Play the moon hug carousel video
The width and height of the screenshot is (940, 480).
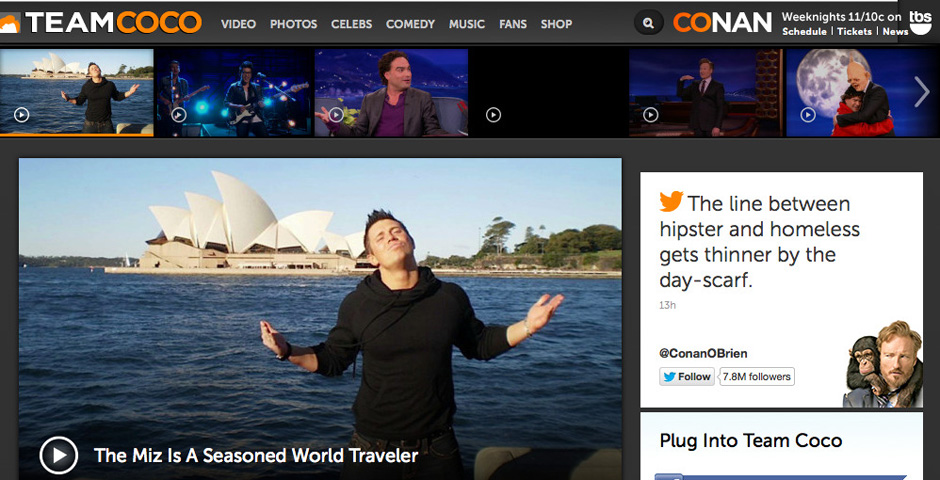pyautogui.click(x=808, y=114)
